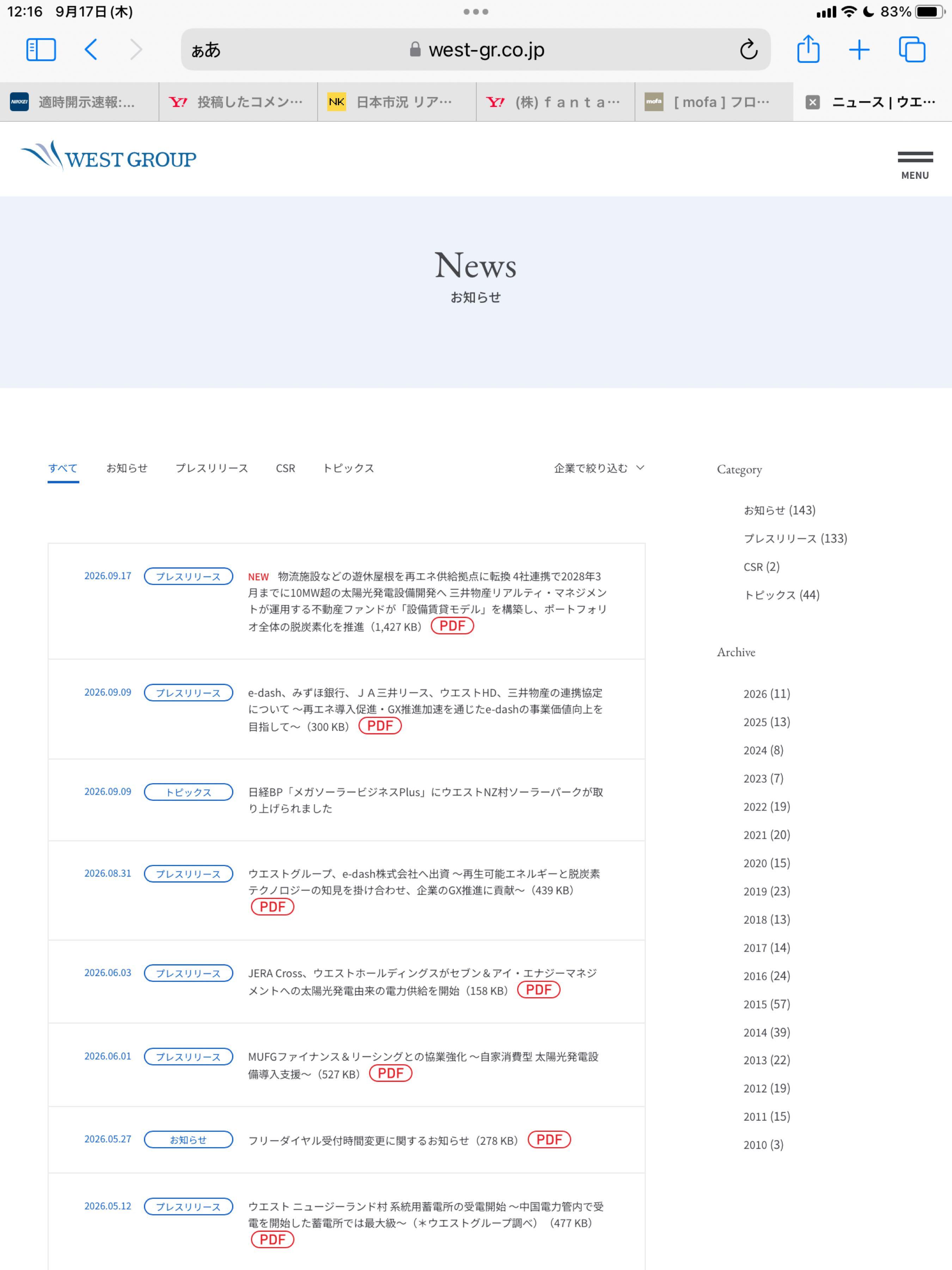Open the 2024 (8) archive

[763, 750]
